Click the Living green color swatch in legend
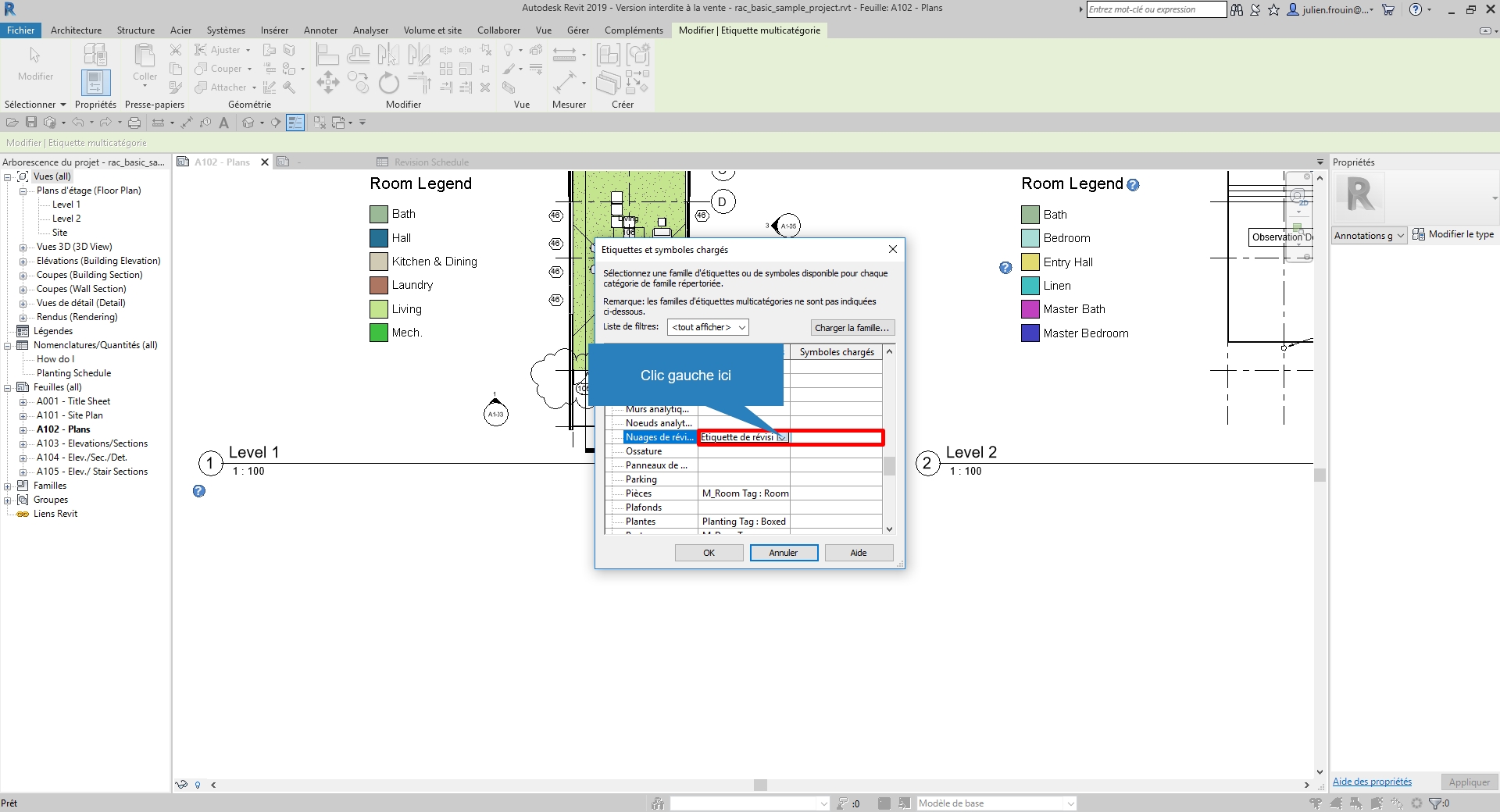This screenshot has height=812, width=1500. coord(379,309)
